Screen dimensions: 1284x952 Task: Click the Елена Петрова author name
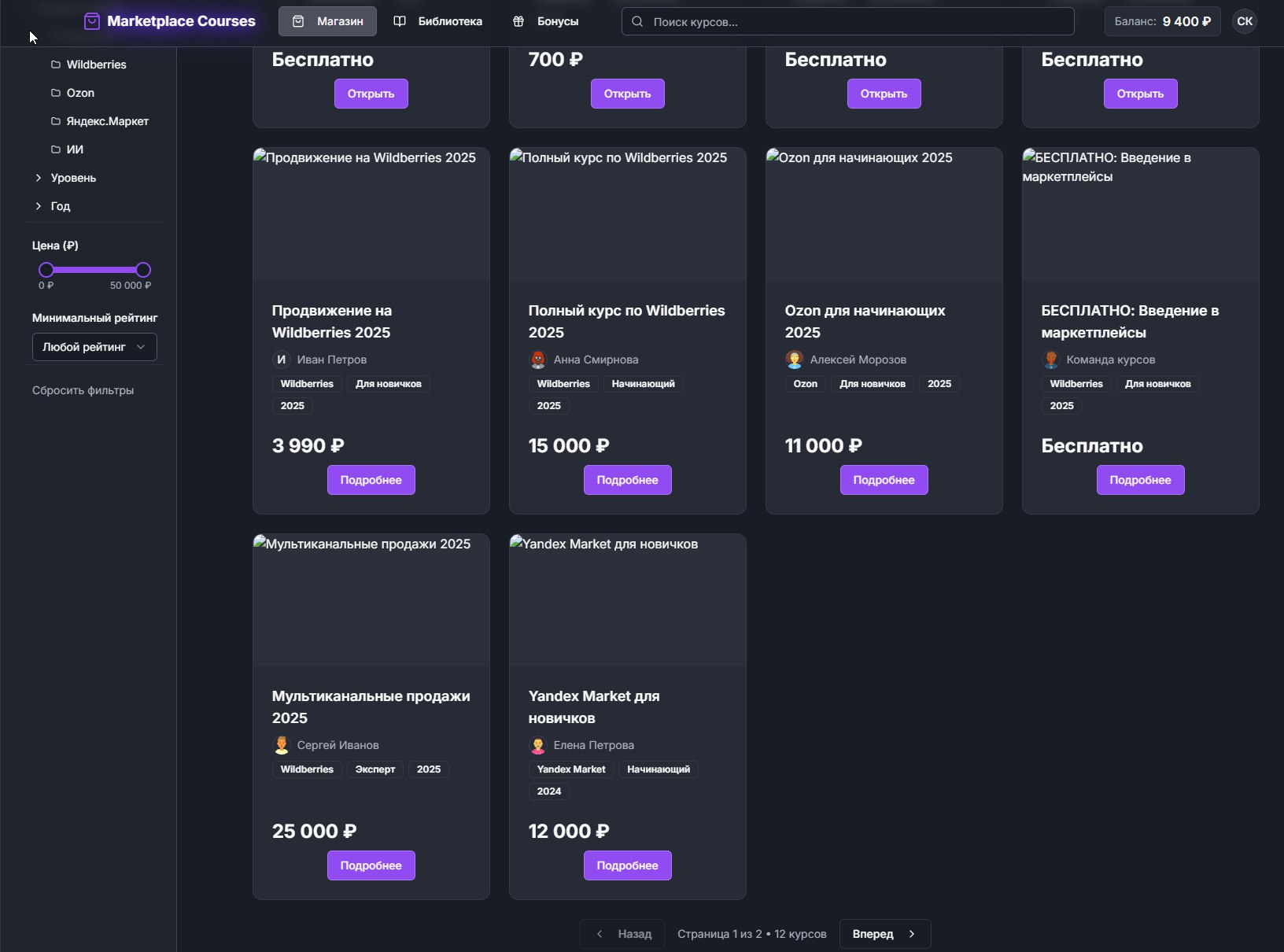point(594,745)
